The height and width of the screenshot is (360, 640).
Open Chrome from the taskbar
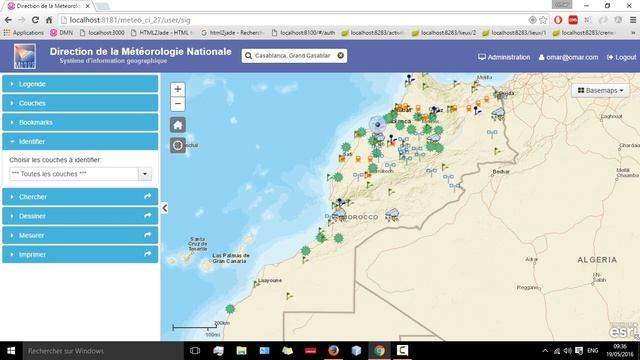pos(379,351)
